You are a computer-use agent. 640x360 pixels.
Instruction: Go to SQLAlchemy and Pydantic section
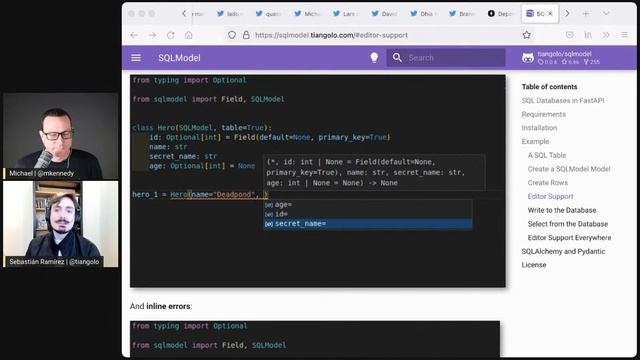point(563,251)
